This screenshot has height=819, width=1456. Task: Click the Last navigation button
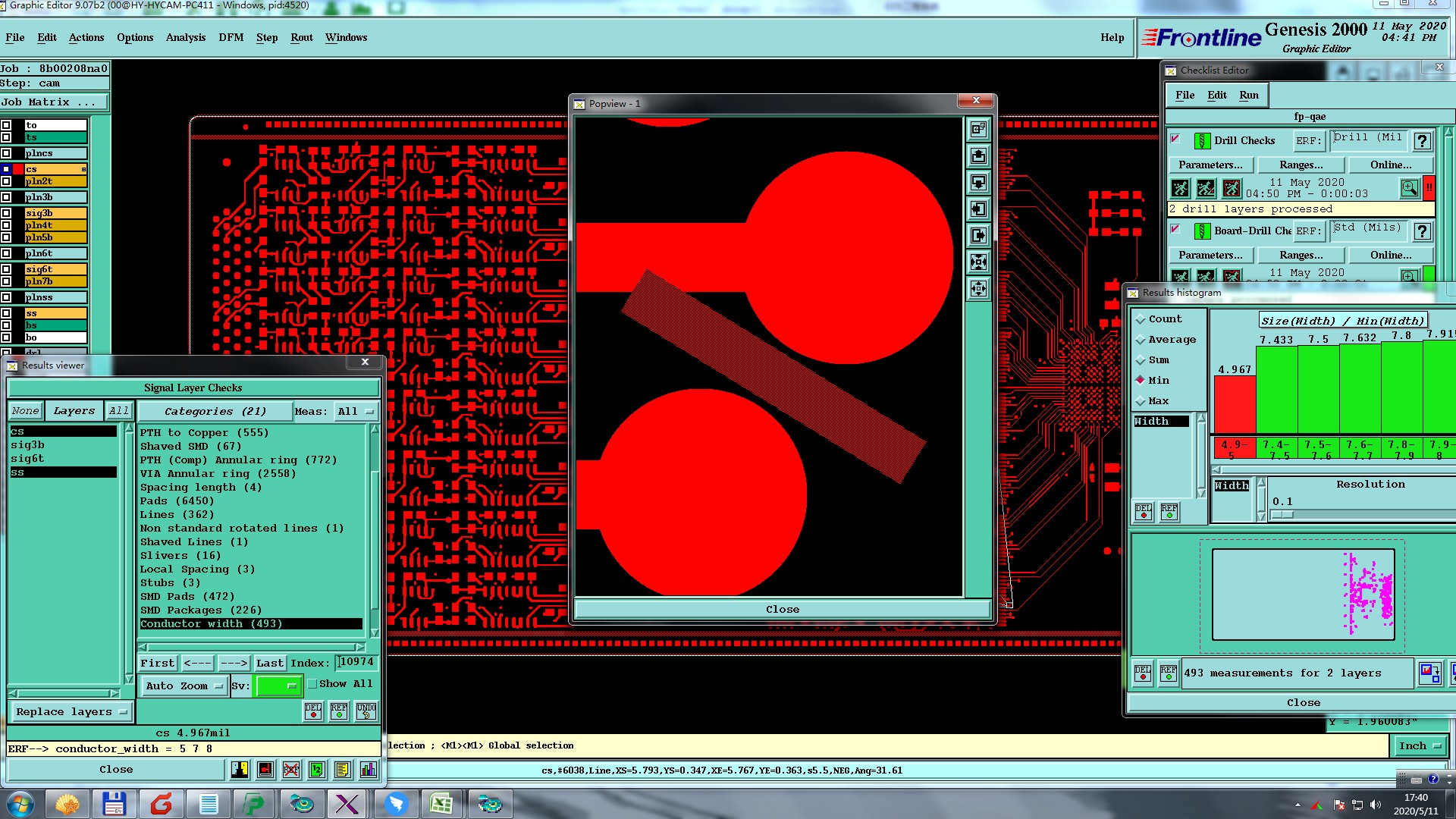[x=269, y=663]
